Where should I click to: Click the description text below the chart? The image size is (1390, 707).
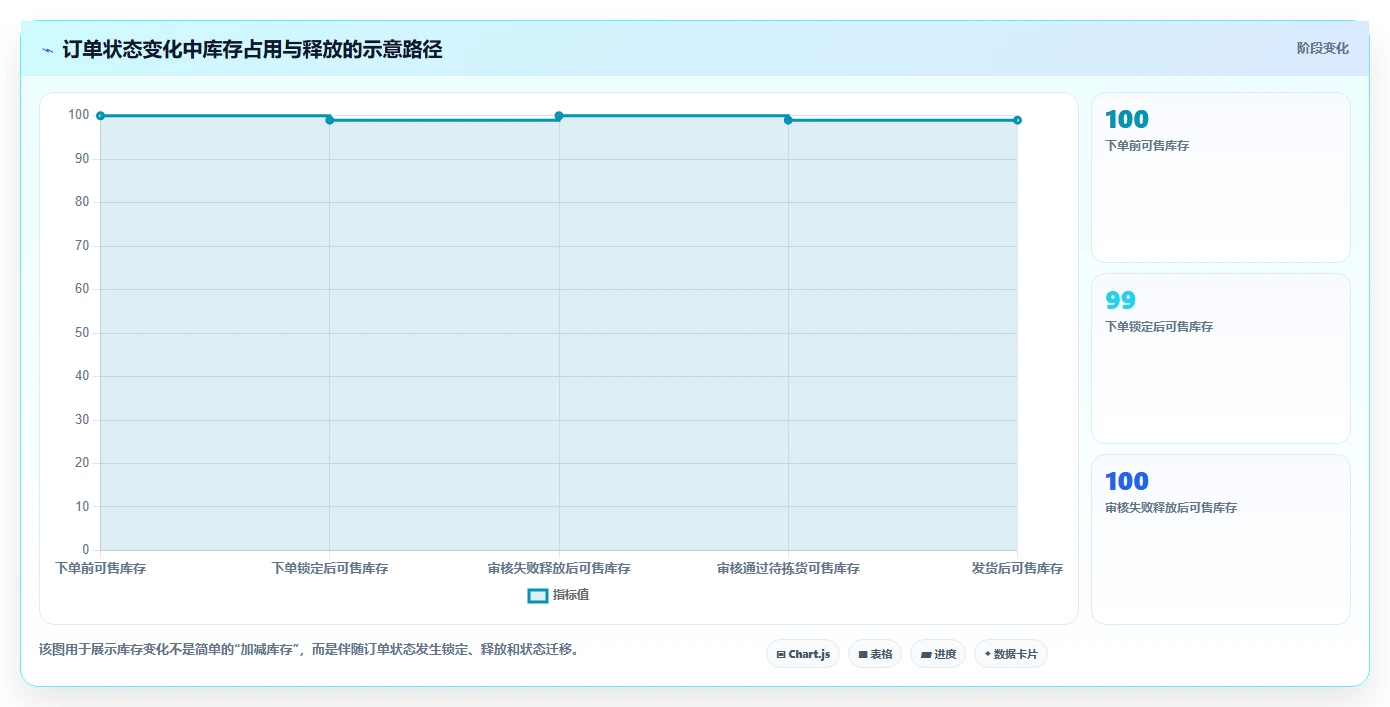point(310,649)
